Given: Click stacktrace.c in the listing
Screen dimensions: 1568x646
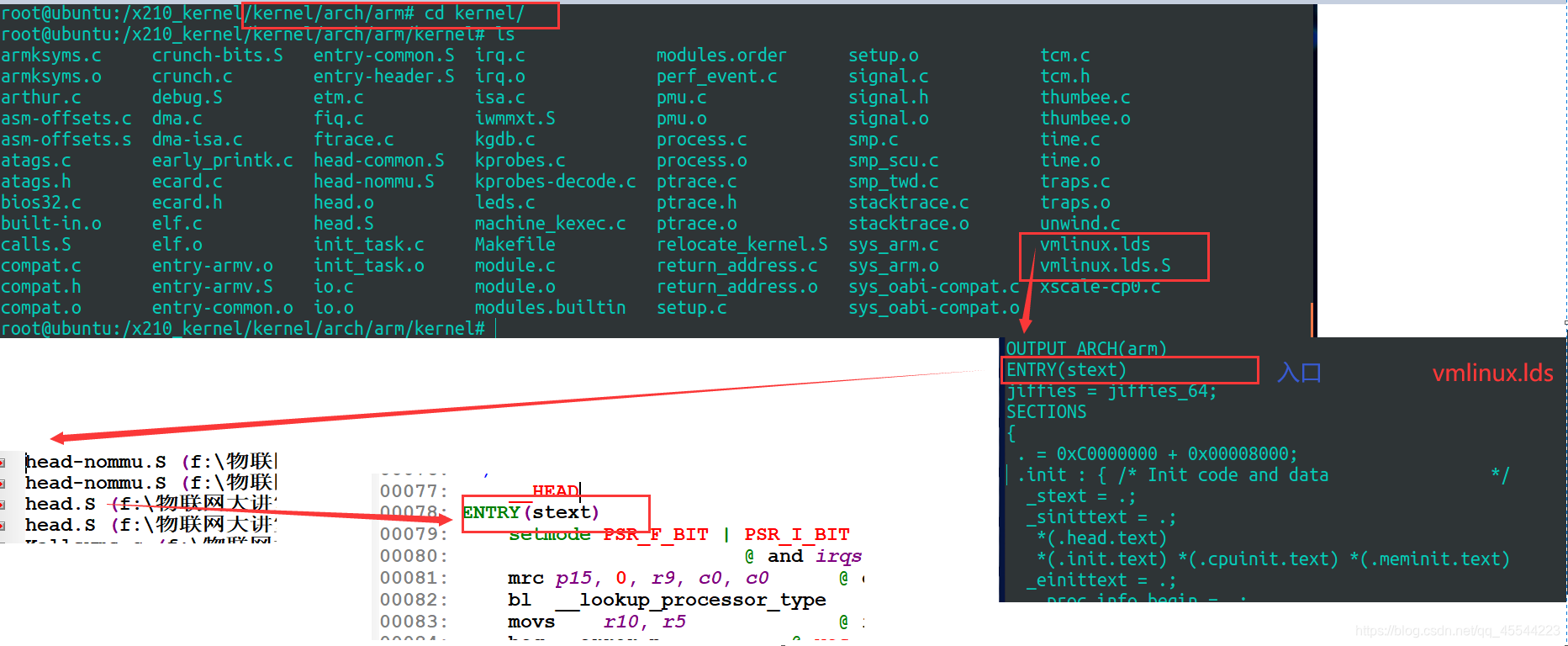Looking at the screenshot, I should 909,203.
